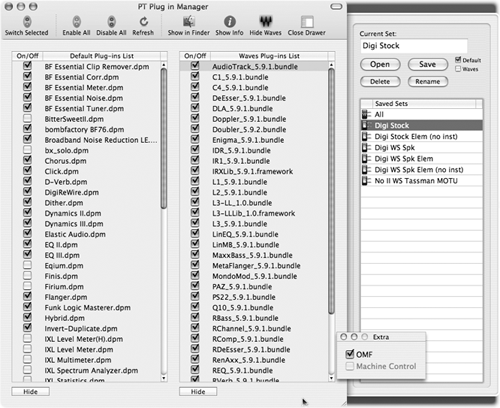500x408 pixels.
Task: Select Chorus.dpm in the default list
Action: pyautogui.click(x=66, y=161)
